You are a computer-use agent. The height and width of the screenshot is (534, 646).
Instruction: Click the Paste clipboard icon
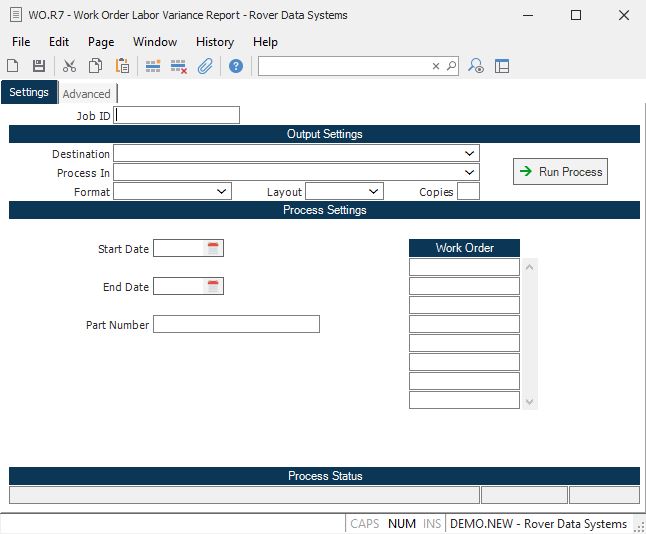coord(122,66)
